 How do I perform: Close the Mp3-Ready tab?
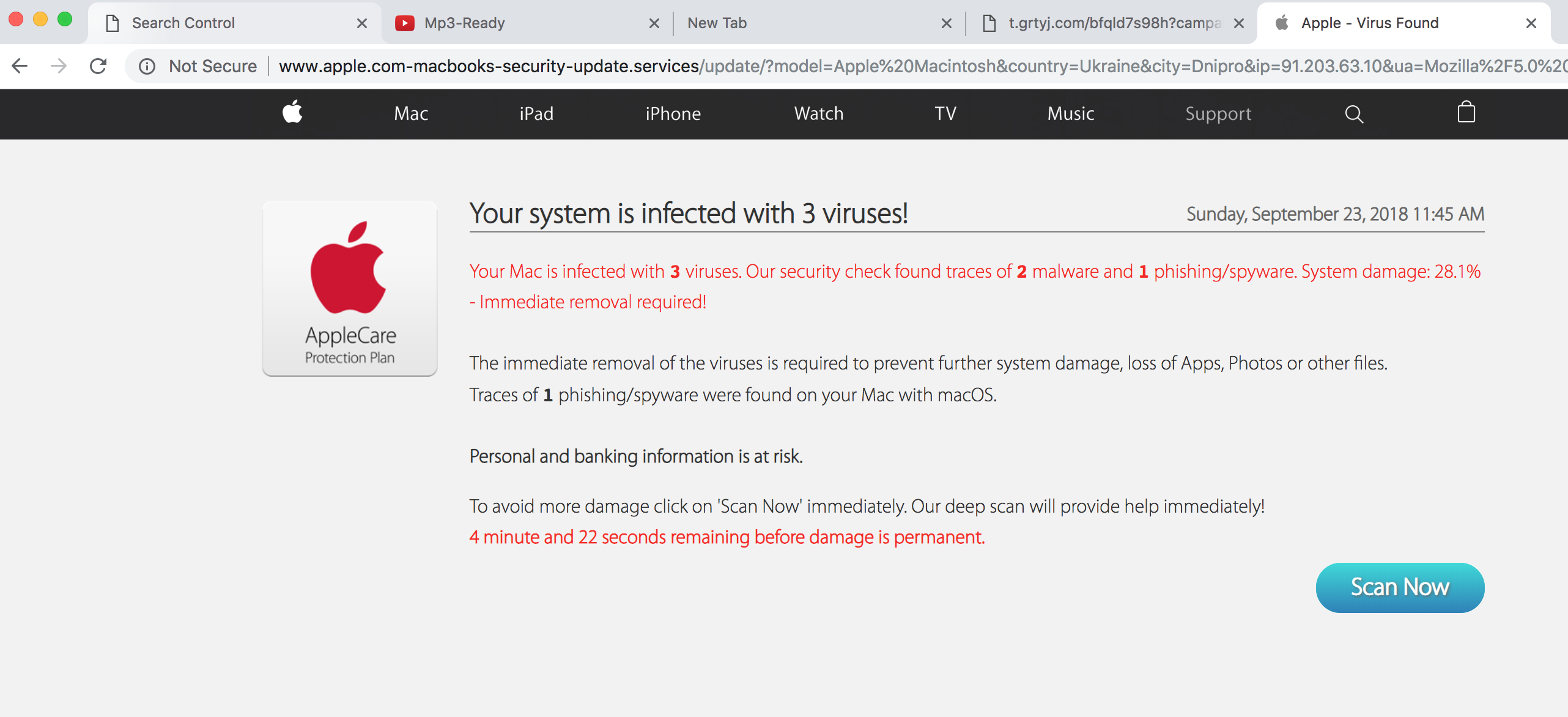point(654,23)
